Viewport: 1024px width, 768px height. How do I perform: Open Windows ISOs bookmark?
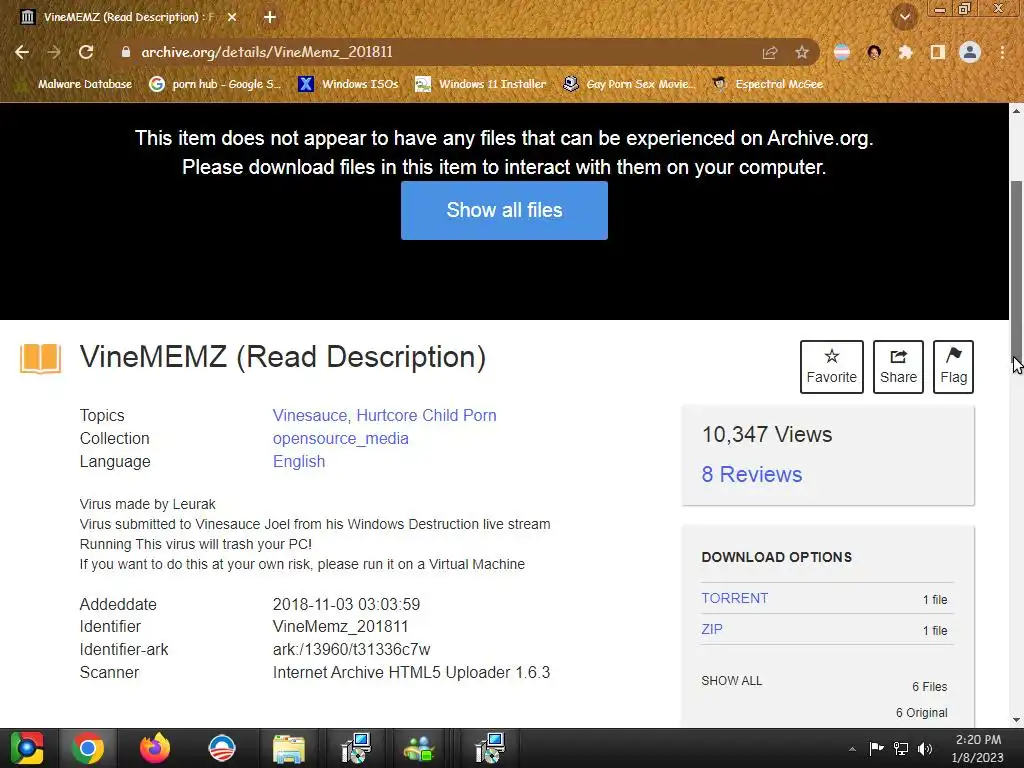(348, 84)
